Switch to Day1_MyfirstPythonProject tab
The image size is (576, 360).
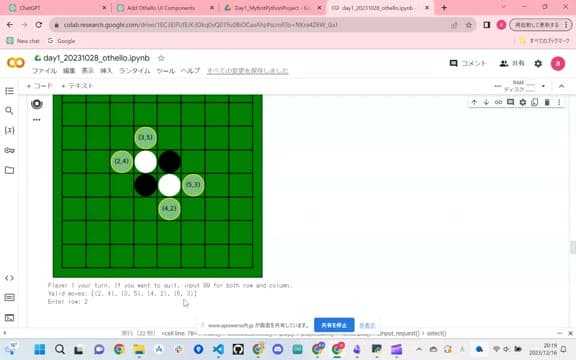point(273,8)
